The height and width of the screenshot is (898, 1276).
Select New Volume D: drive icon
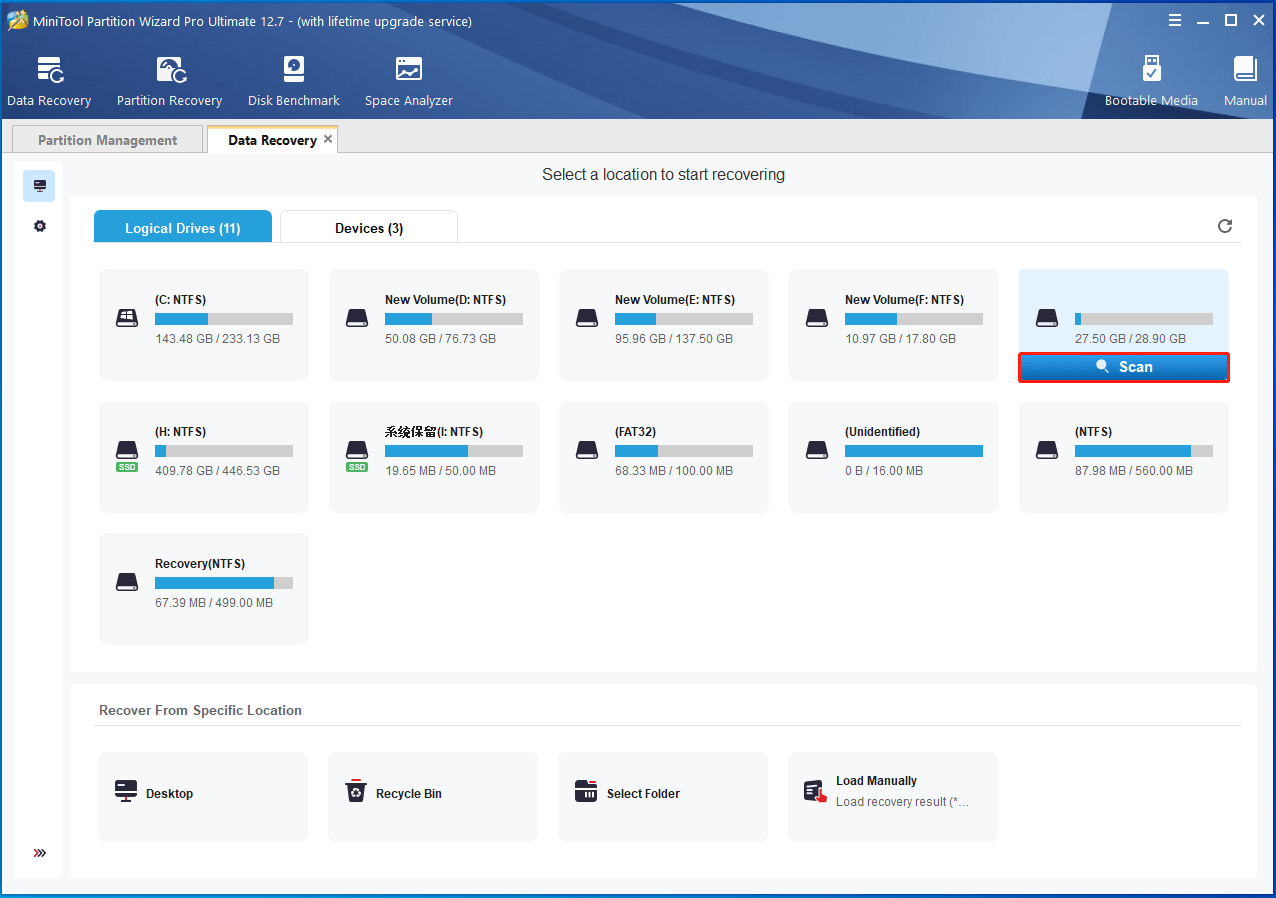point(357,318)
